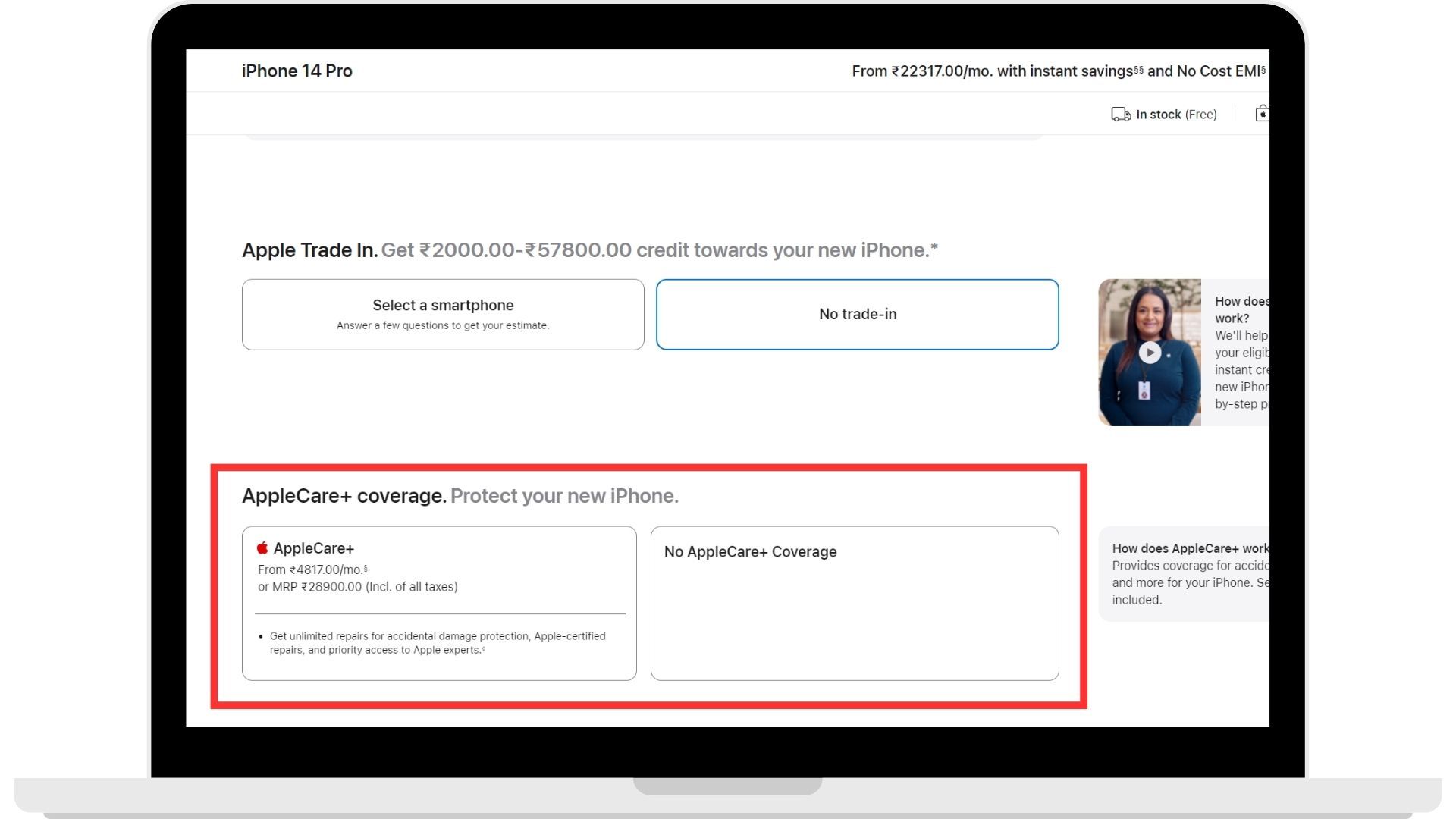1456x819 pixels.
Task: Click the Apple logo on the AppleCare+ card
Action: tap(262, 547)
